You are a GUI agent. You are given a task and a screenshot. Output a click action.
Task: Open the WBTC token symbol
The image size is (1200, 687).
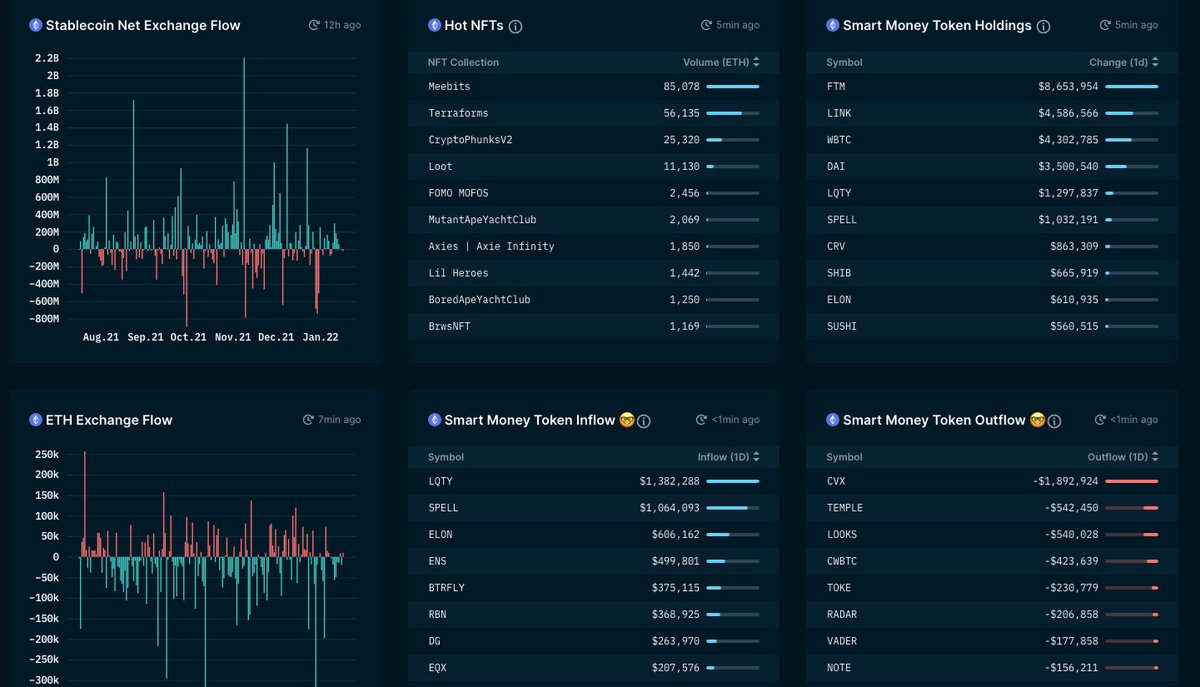(x=839, y=140)
